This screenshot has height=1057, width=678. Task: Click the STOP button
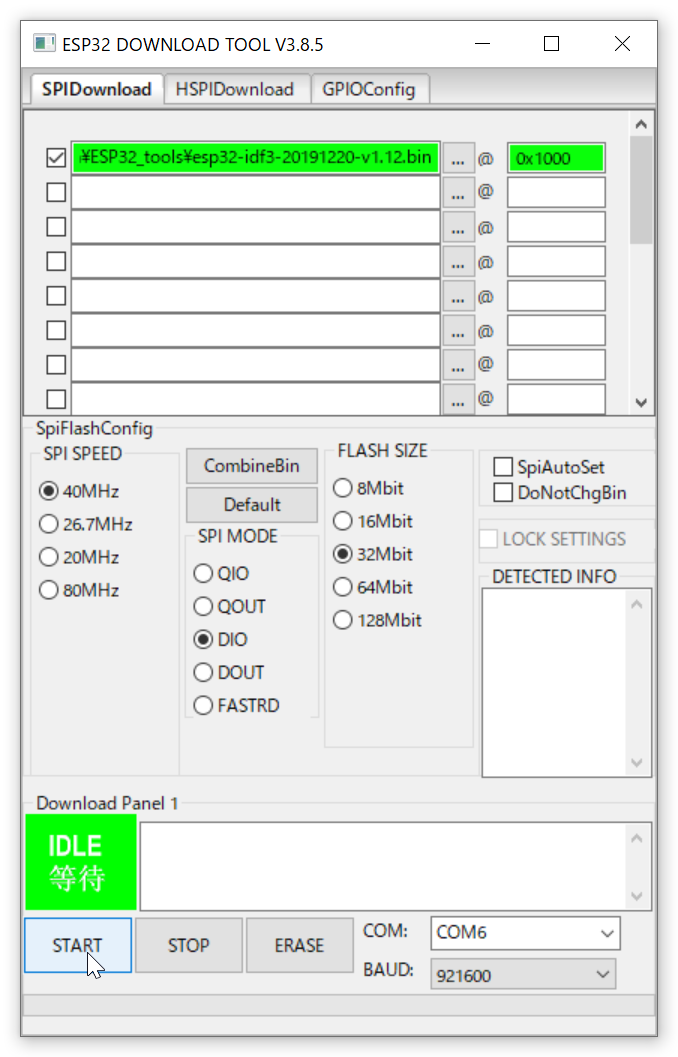[189, 945]
